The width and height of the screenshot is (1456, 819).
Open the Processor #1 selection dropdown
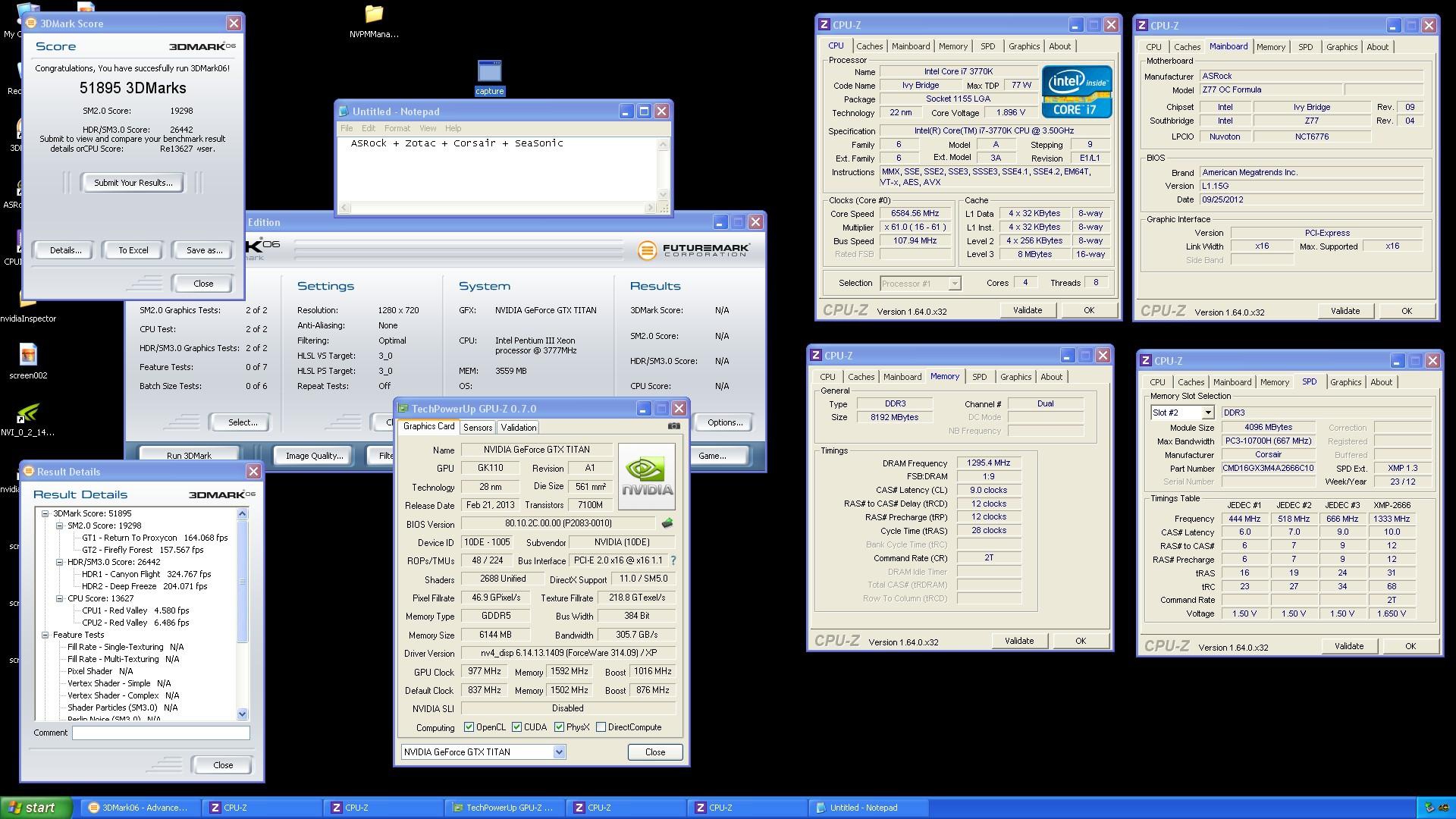[955, 284]
